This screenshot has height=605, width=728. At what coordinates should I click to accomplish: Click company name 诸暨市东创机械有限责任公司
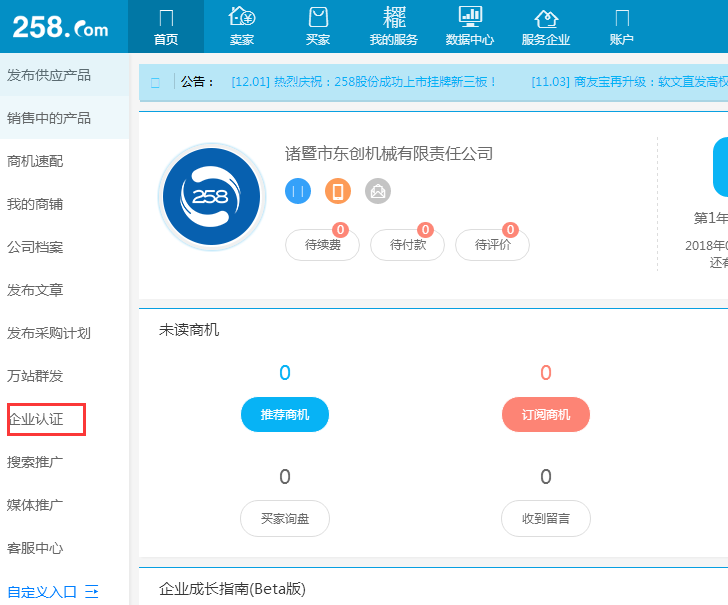click(x=389, y=154)
